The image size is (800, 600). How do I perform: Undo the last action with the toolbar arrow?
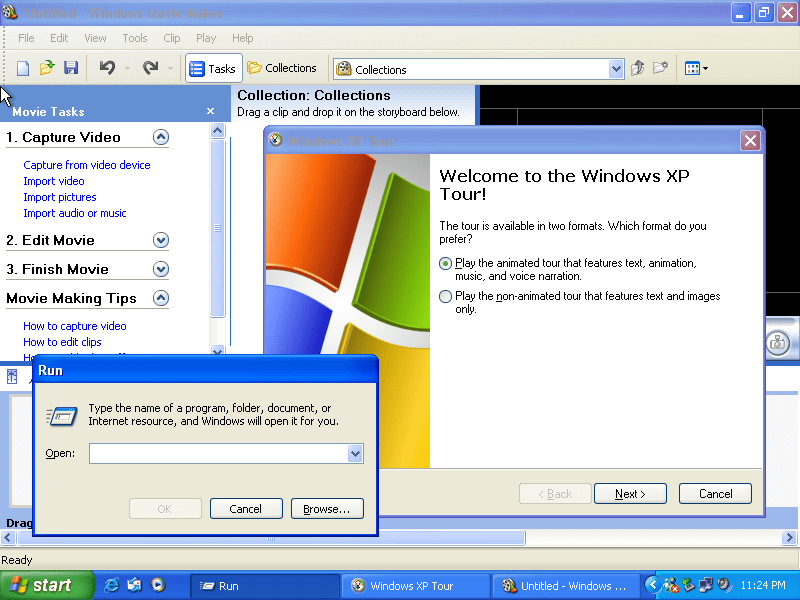pos(107,68)
